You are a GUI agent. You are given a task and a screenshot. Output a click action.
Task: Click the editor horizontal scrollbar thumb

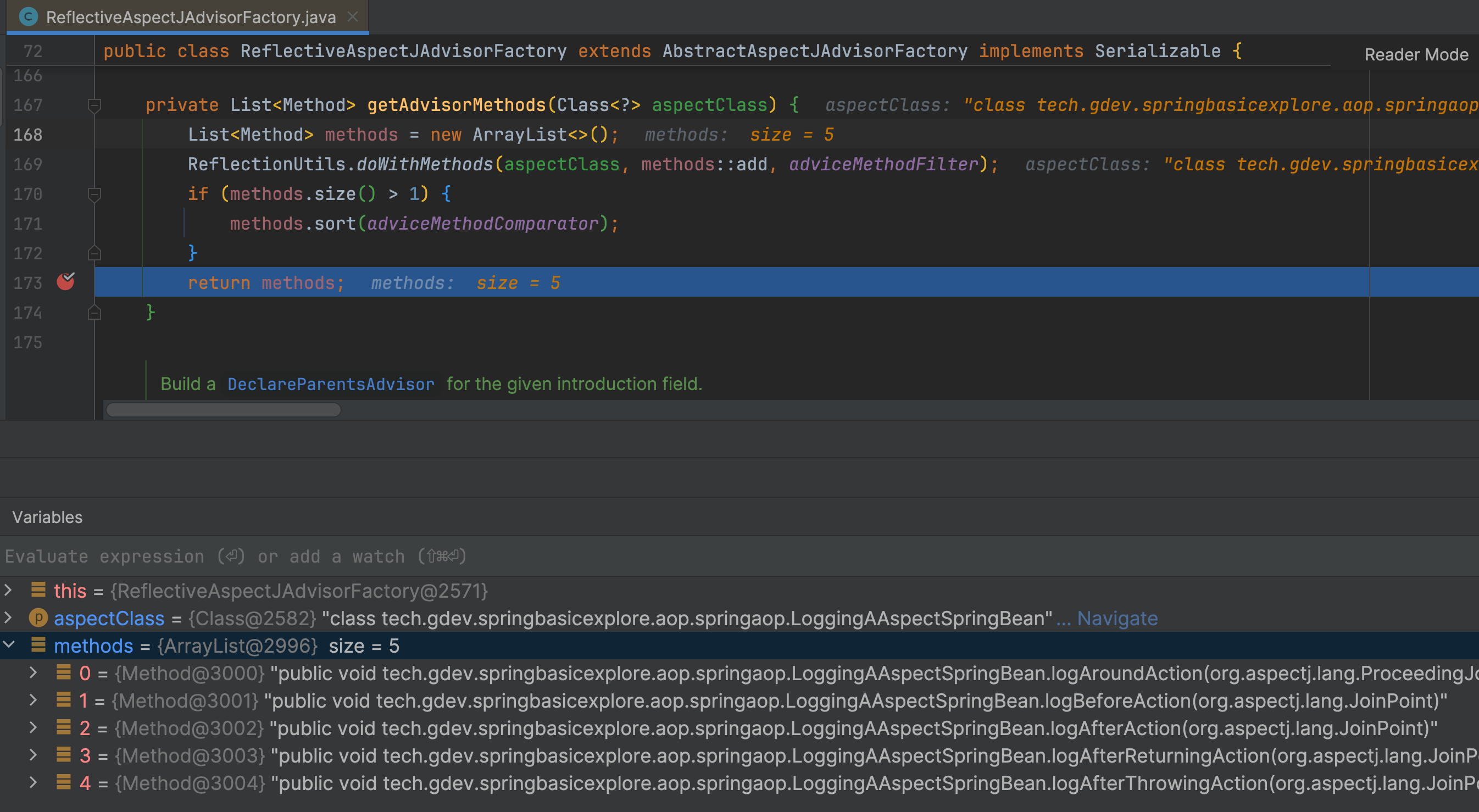(x=224, y=409)
